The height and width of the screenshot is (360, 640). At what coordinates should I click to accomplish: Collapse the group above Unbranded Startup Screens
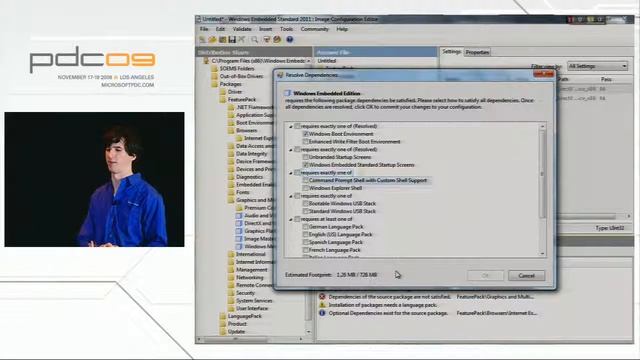pos(291,150)
